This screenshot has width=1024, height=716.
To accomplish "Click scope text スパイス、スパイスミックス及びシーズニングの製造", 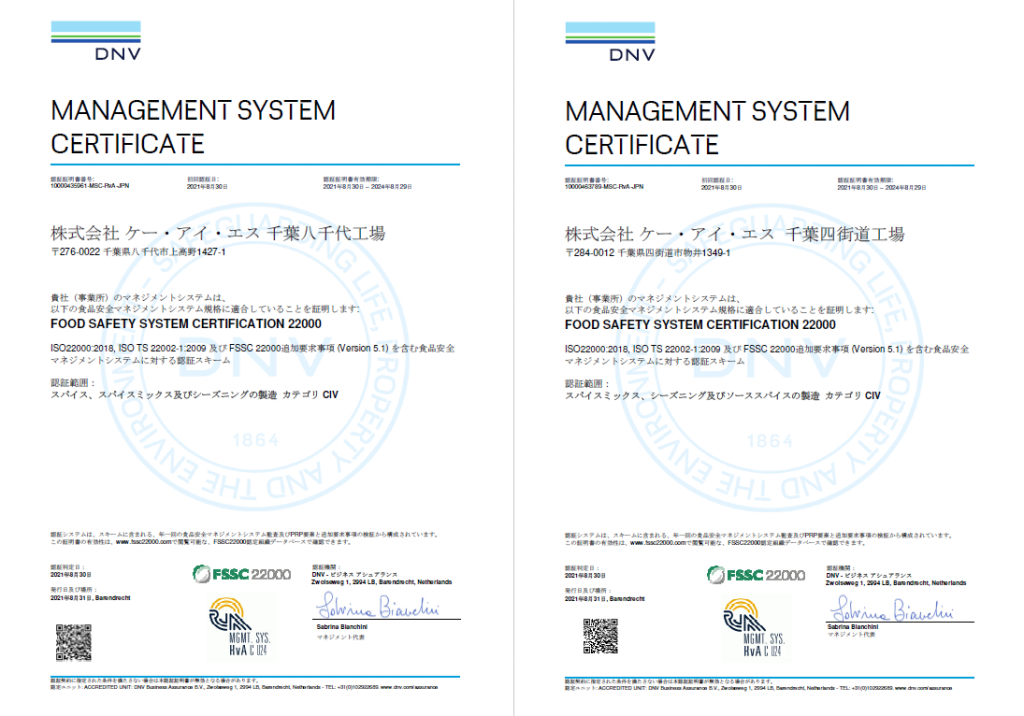I will click(164, 395).
